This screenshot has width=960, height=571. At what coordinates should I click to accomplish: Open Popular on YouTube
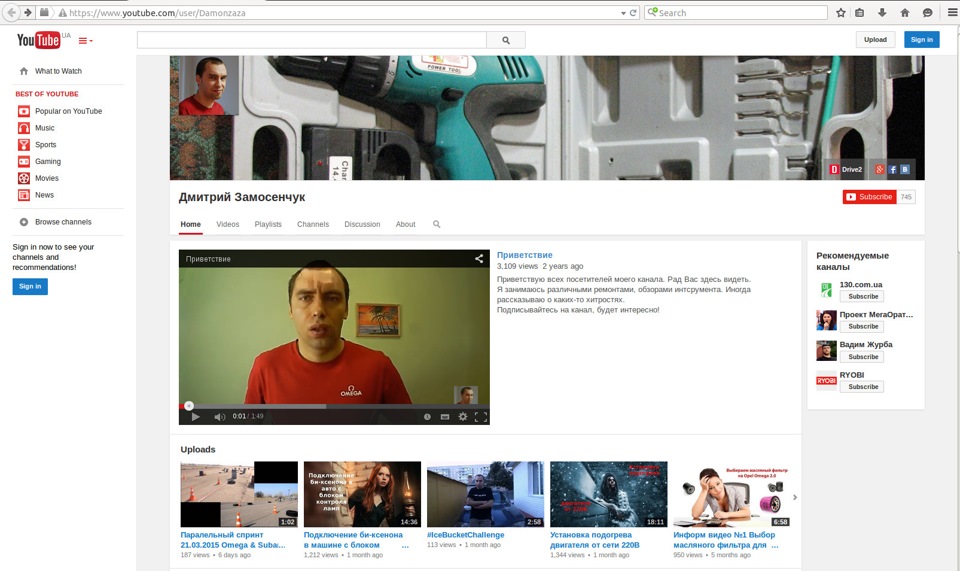tap(68, 111)
